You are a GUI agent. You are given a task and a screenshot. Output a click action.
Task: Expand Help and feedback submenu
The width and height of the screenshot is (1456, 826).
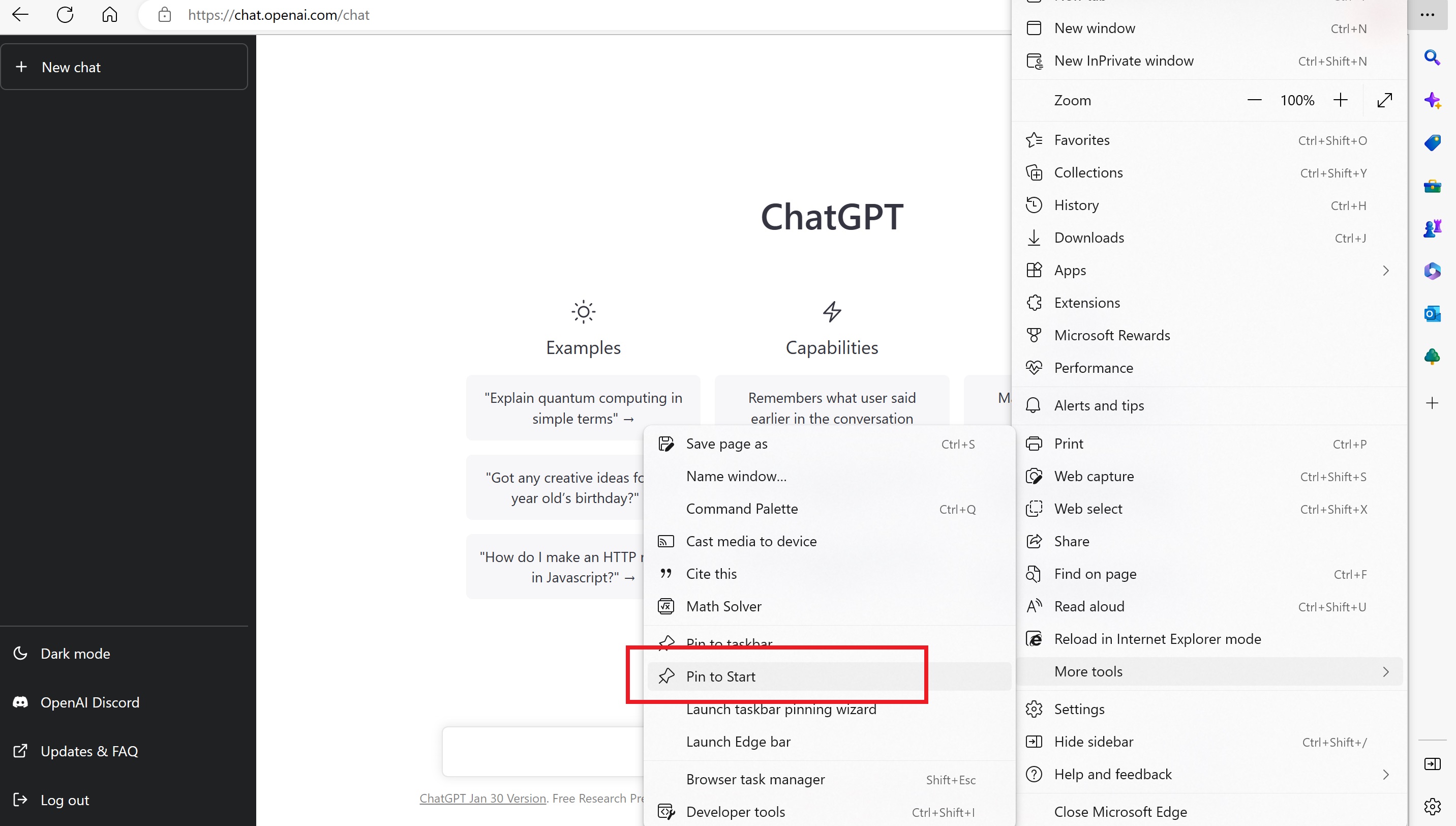pyautogui.click(x=1385, y=774)
